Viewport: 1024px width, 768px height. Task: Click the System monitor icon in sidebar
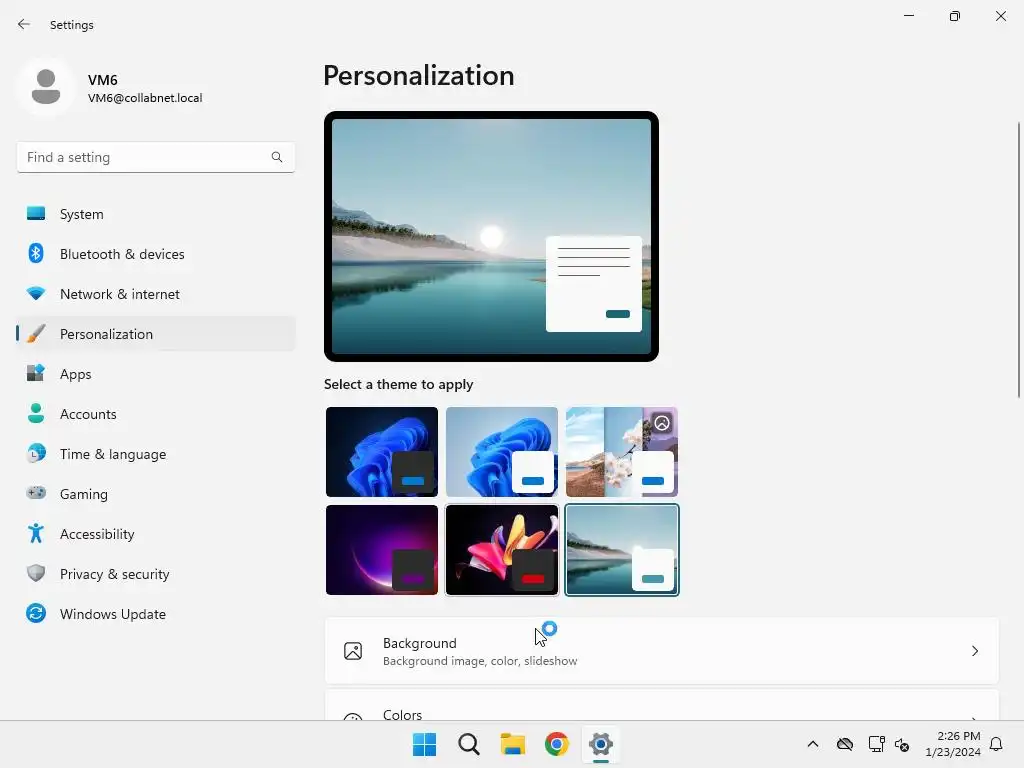36,214
